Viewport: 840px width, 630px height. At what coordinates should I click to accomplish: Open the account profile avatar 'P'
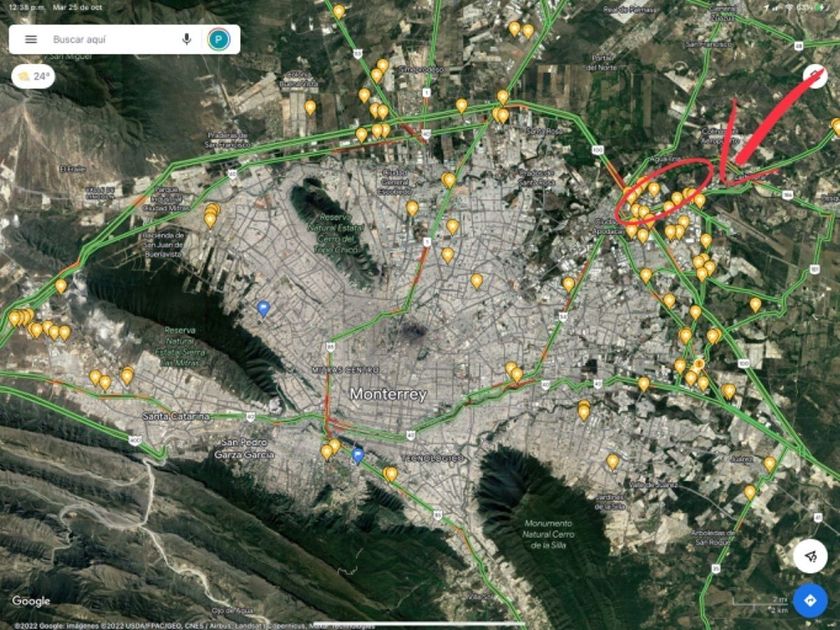[x=219, y=39]
